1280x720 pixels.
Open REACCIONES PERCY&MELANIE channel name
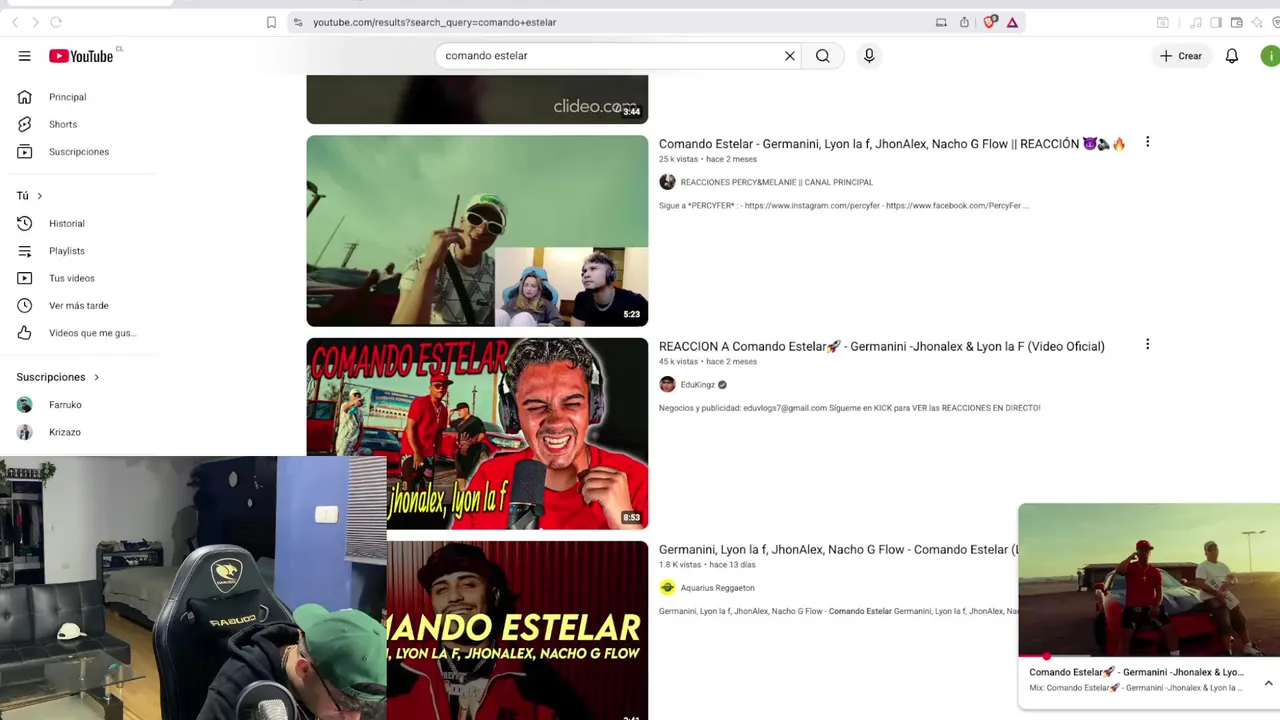[776, 182]
